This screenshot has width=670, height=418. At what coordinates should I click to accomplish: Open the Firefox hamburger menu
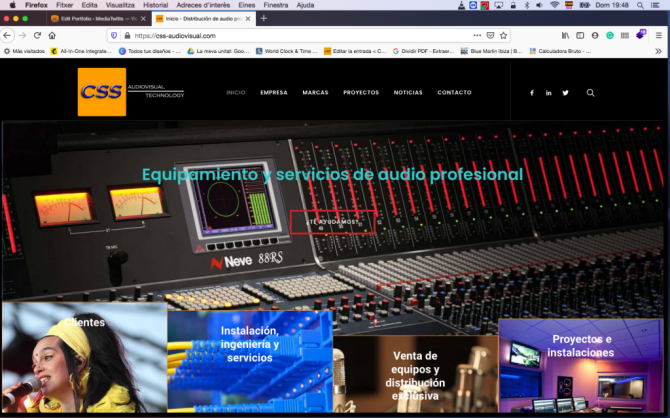pyautogui.click(x=658, y=35)
